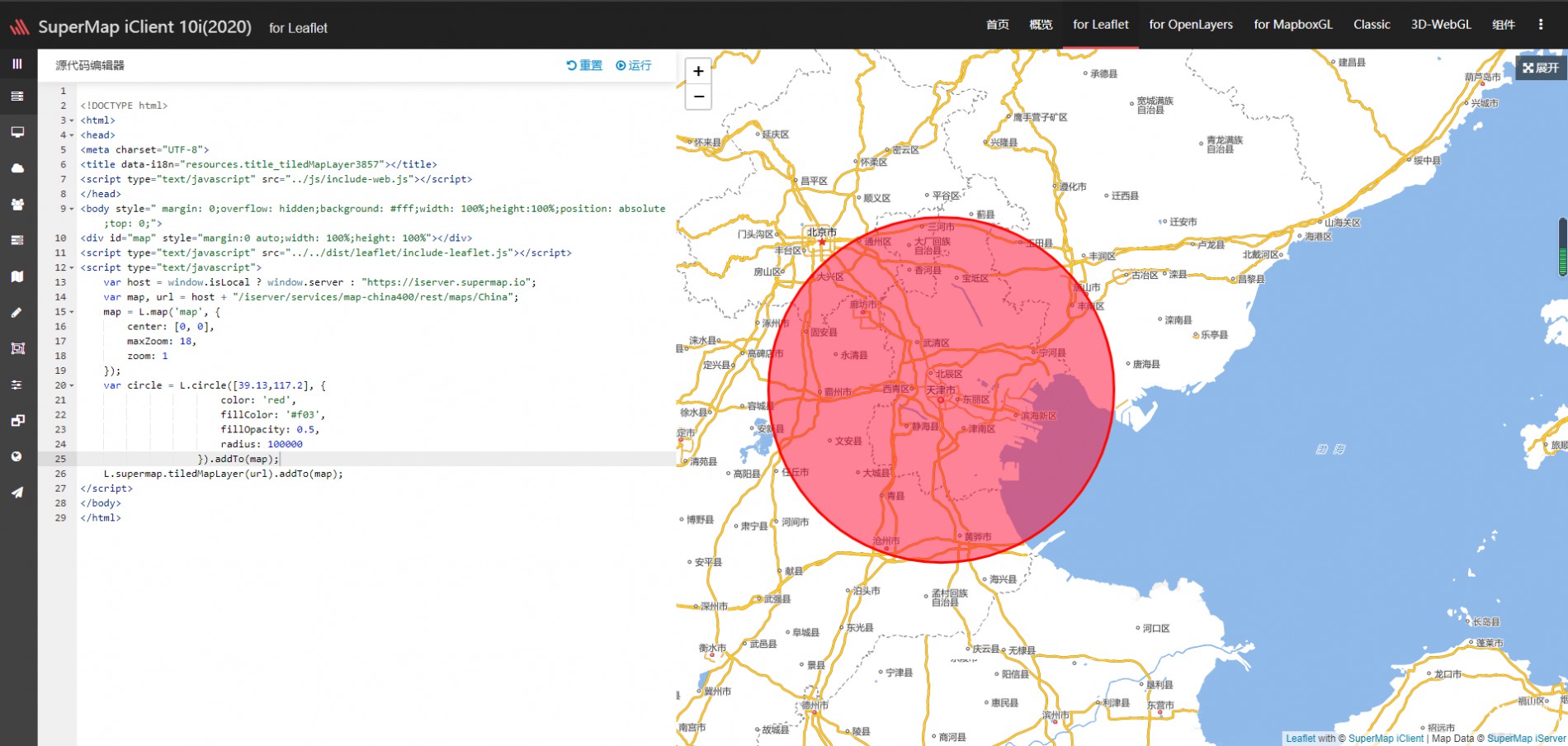
Task: Open the overlapping squares icon in sidebar
Action: pyautogui.click(x=17, y=421)
